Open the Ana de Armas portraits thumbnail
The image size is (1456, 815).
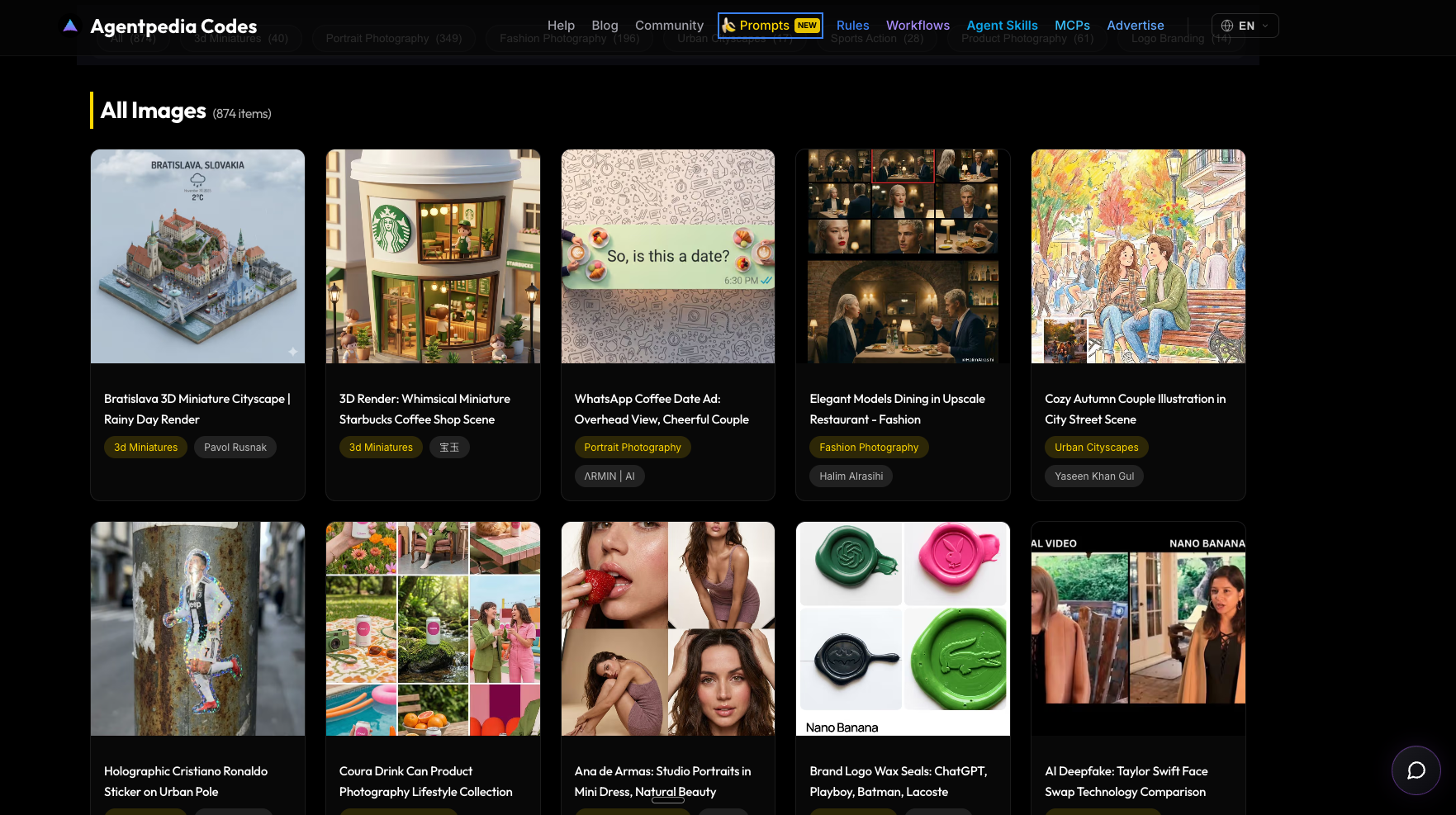point(668,628)
